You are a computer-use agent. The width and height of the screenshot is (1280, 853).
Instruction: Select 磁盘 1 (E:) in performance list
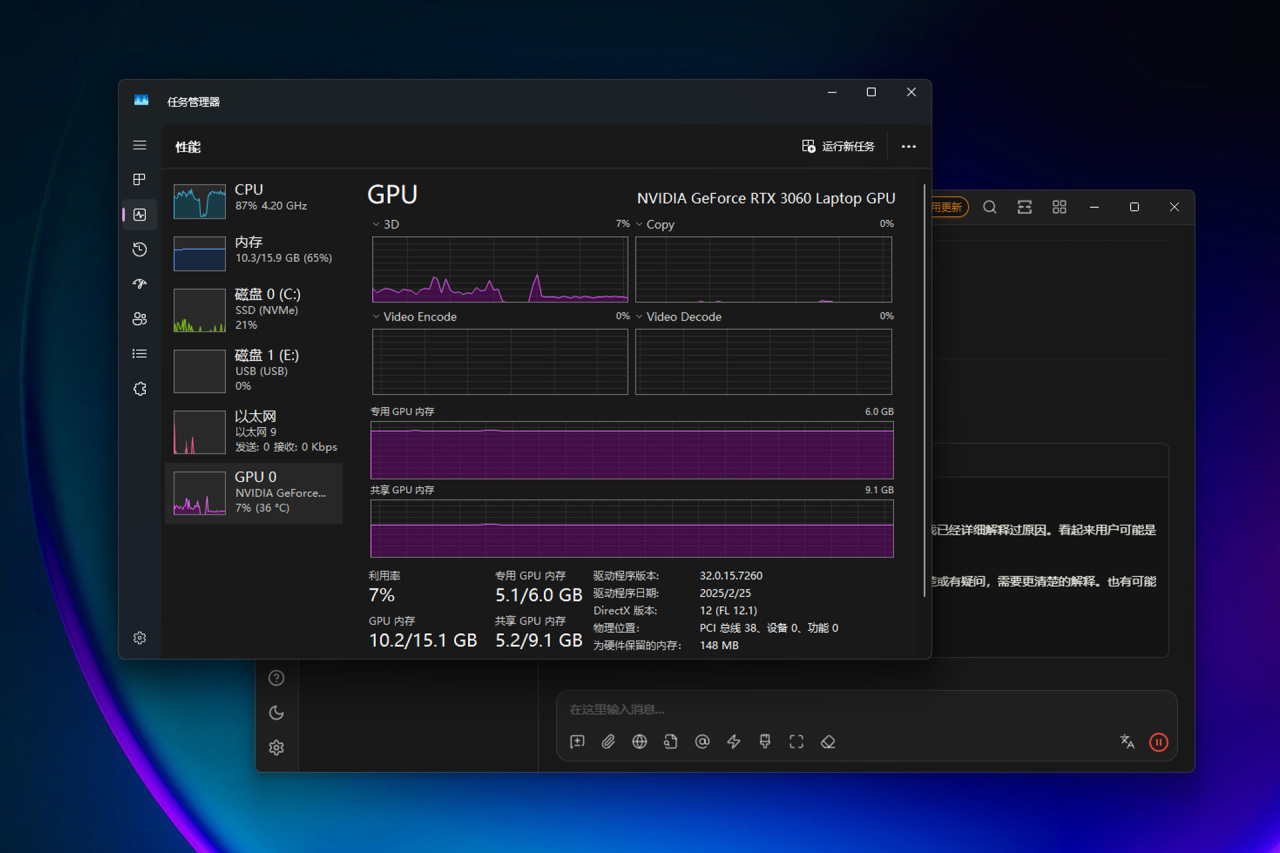pos(254,370)
